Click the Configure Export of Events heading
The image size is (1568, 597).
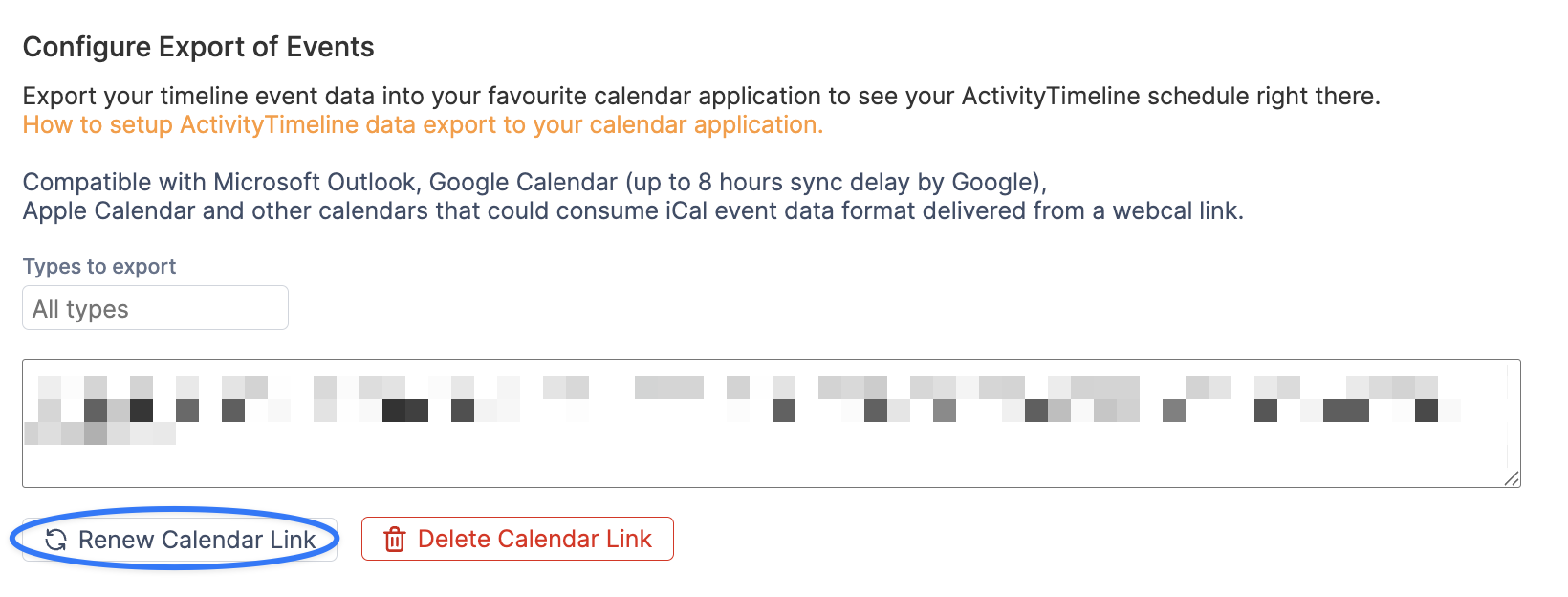(199, 47)
